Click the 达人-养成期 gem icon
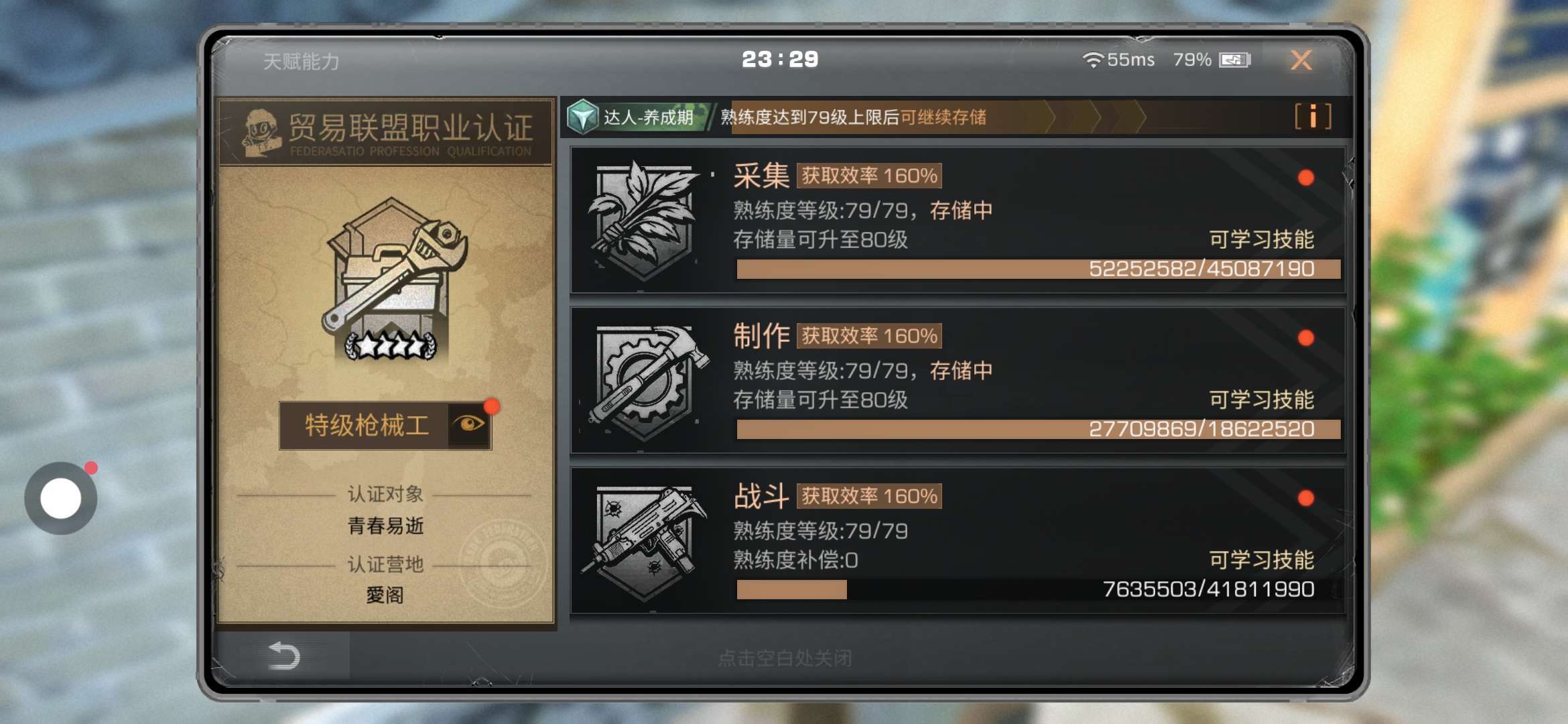 point(582,117)
